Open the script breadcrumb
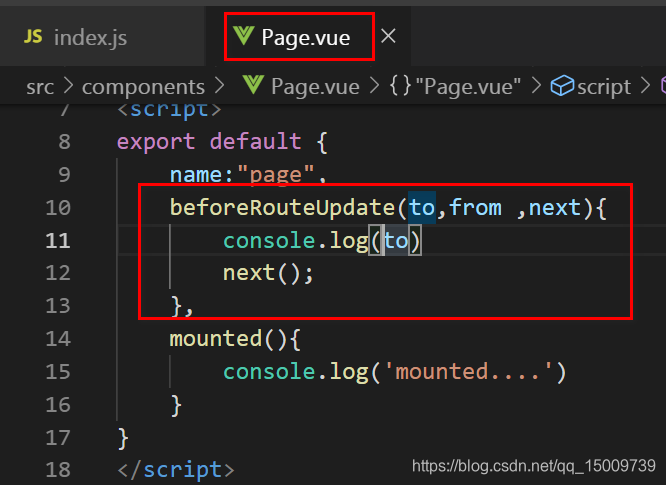 (604, 87)
